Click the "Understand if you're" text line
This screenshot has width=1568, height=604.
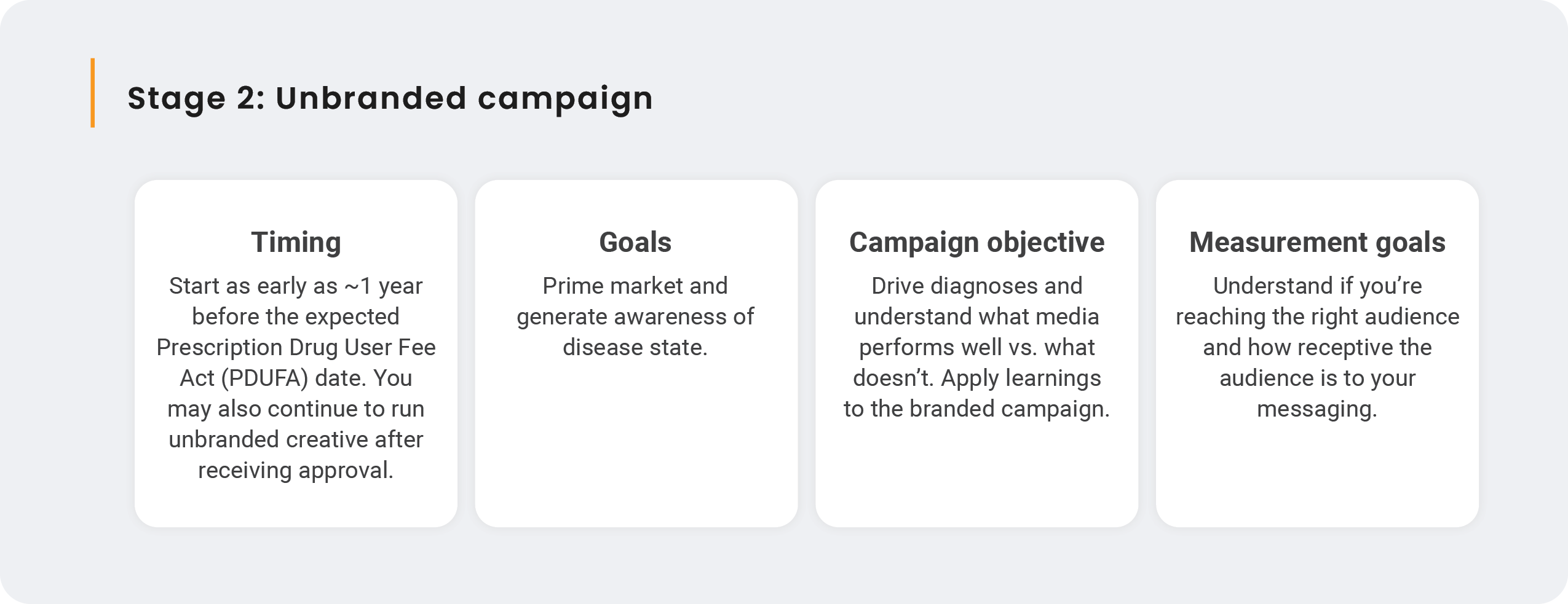1317,286
